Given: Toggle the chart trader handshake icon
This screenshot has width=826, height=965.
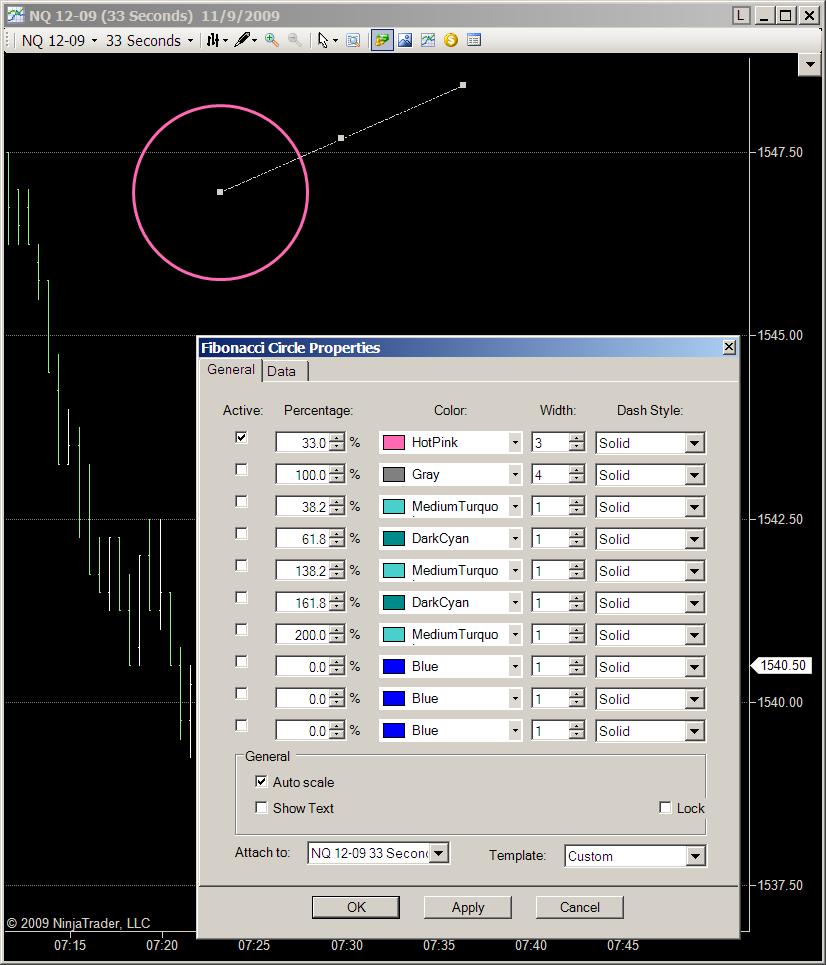Looking at the screenshot, I should [382, 40].
